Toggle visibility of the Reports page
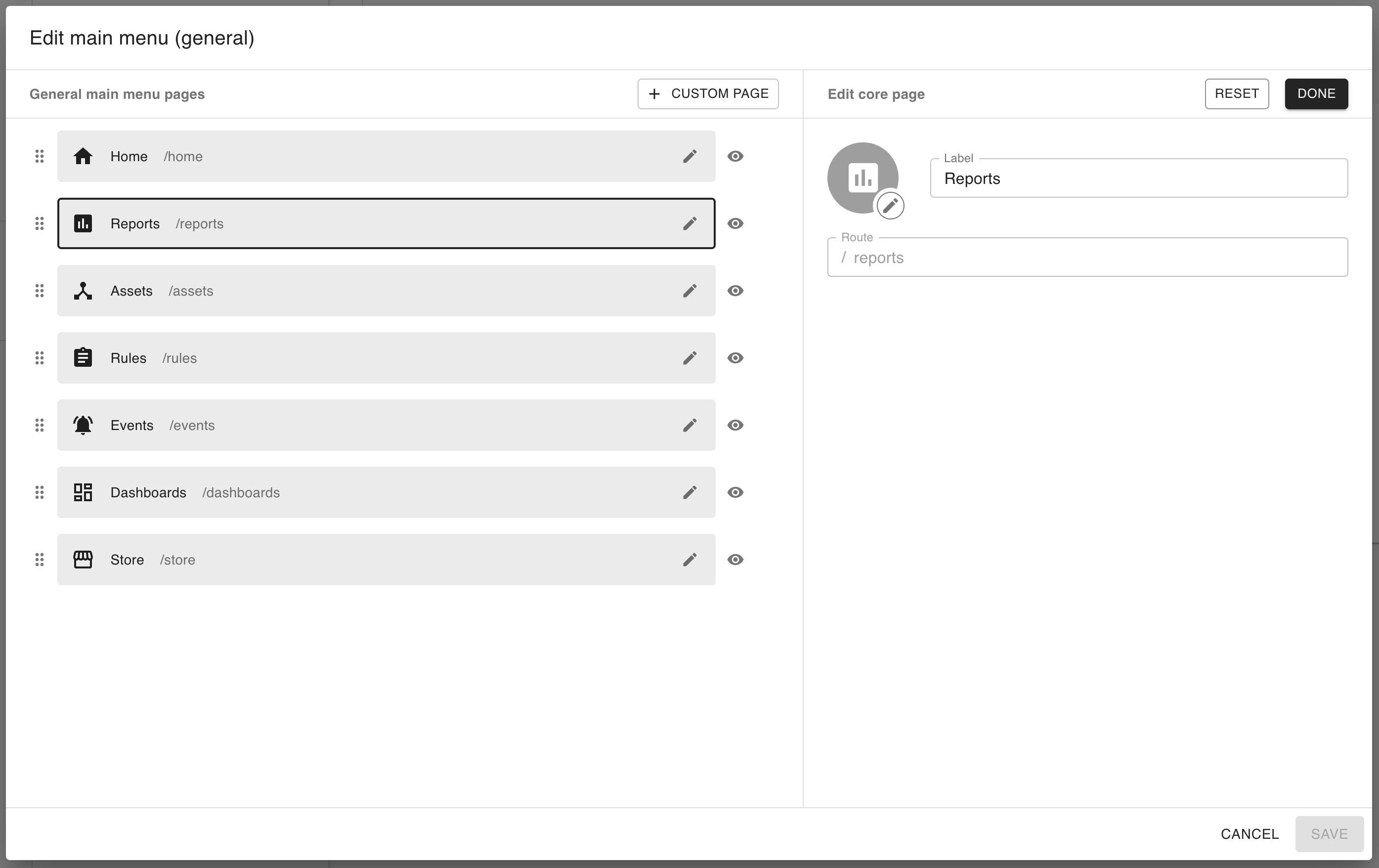Viewport: 1379px width, 868px height. point(735,223)
